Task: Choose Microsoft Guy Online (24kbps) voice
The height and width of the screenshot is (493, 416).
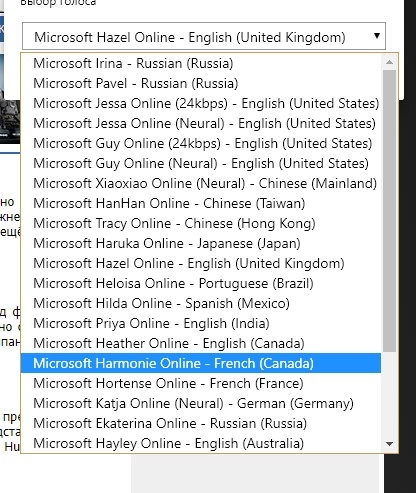Action: (201, 143)
